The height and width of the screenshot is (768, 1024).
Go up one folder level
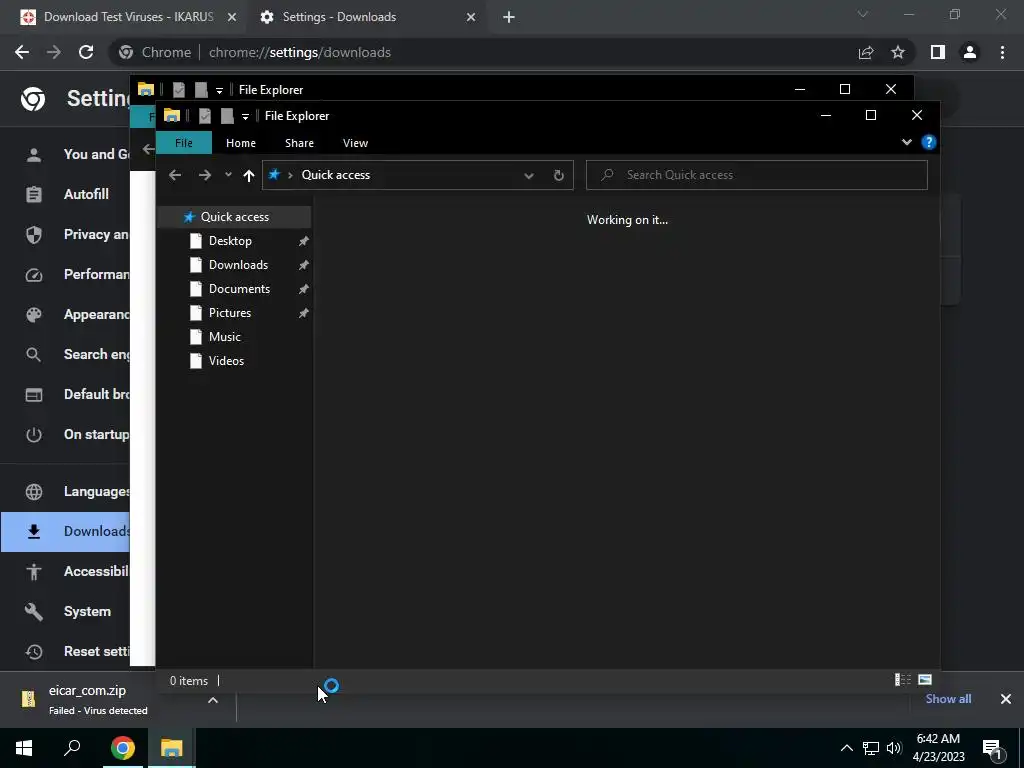pos(248,175)
